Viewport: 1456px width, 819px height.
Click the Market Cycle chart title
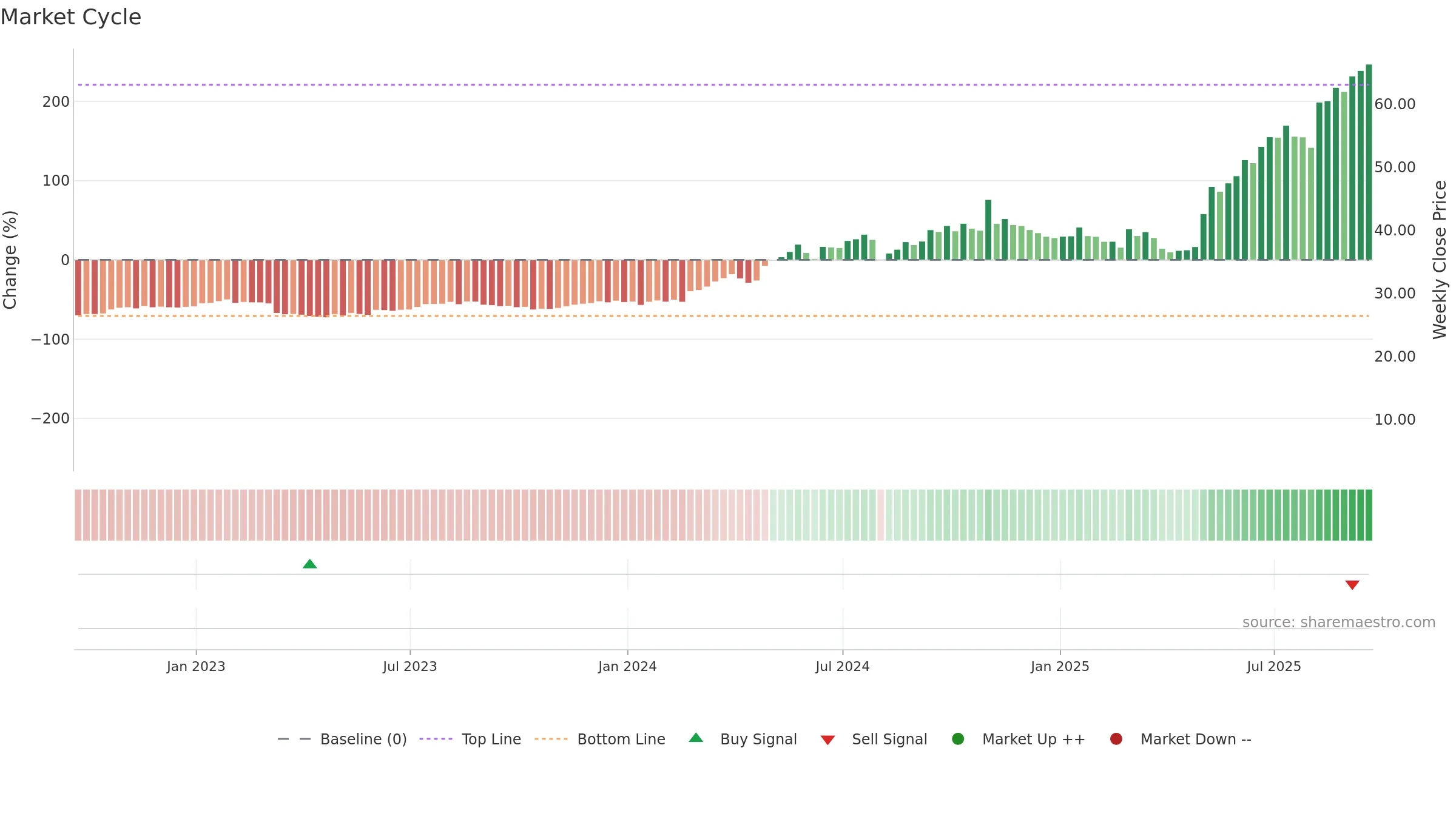tap(71, 17)
